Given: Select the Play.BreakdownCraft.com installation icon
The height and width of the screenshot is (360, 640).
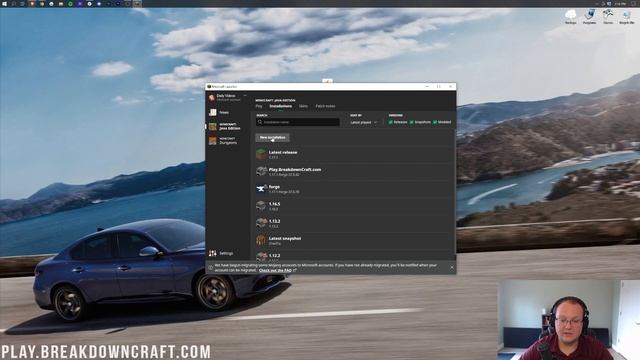Looking at the screenshot, I should point(261,171).
